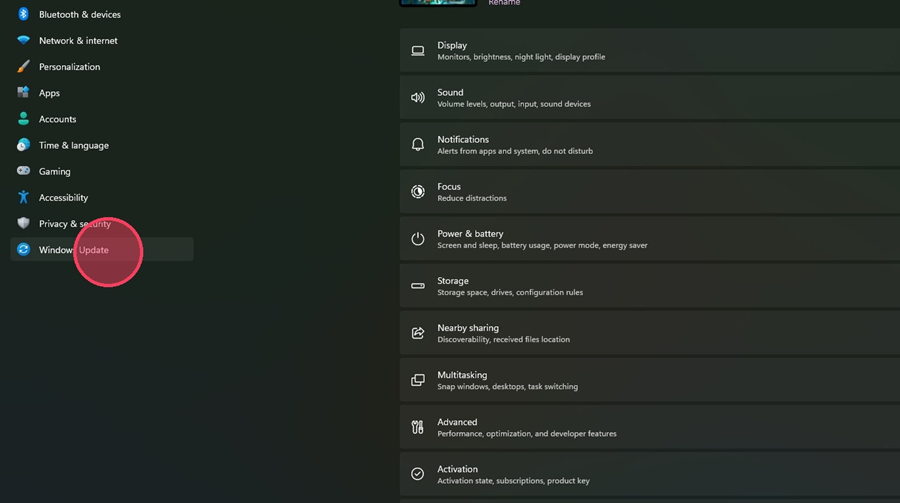Click "Performance, optimization, and developer features" text
Image resolution: width=900 pixels, height=503 pixels.
click(x=527, y=434)
